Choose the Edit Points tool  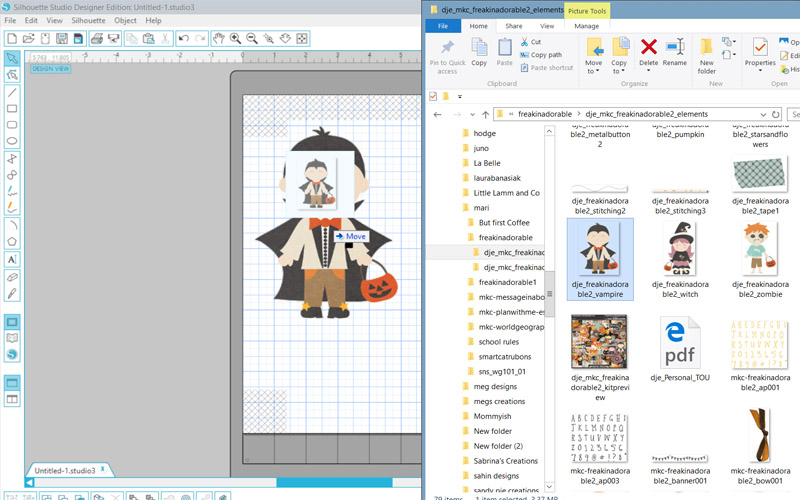click(12, 75)
